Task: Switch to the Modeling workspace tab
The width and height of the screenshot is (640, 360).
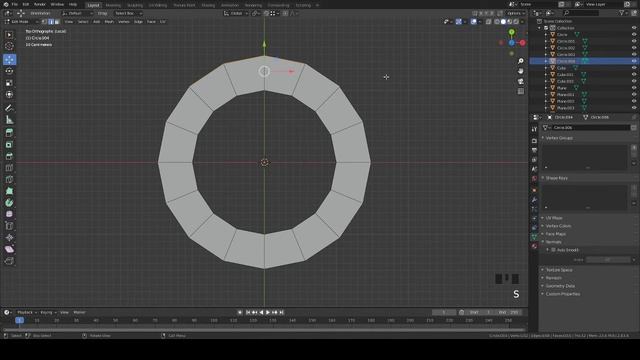Action: [x=113, y=5]
